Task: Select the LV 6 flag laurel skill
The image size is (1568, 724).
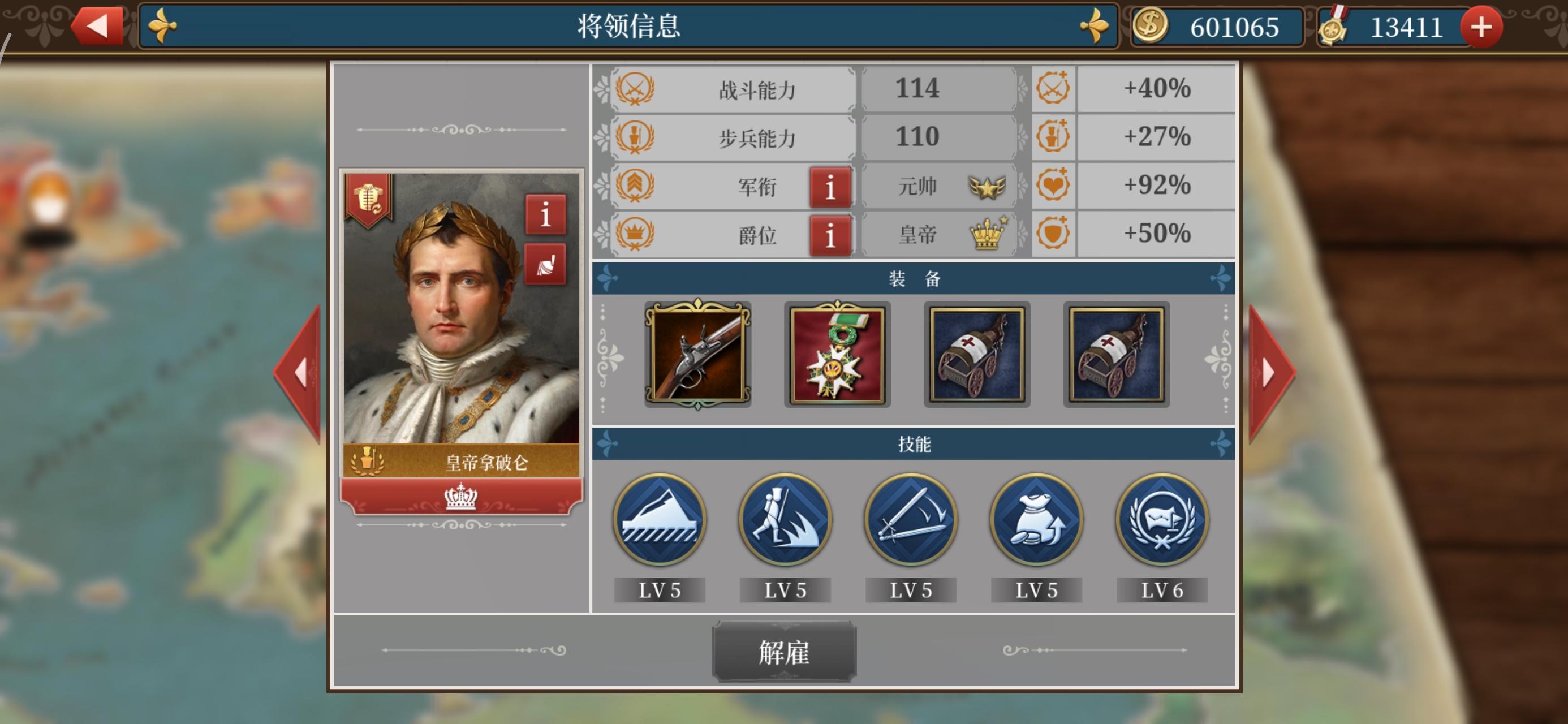Action: pos(1162,520)
